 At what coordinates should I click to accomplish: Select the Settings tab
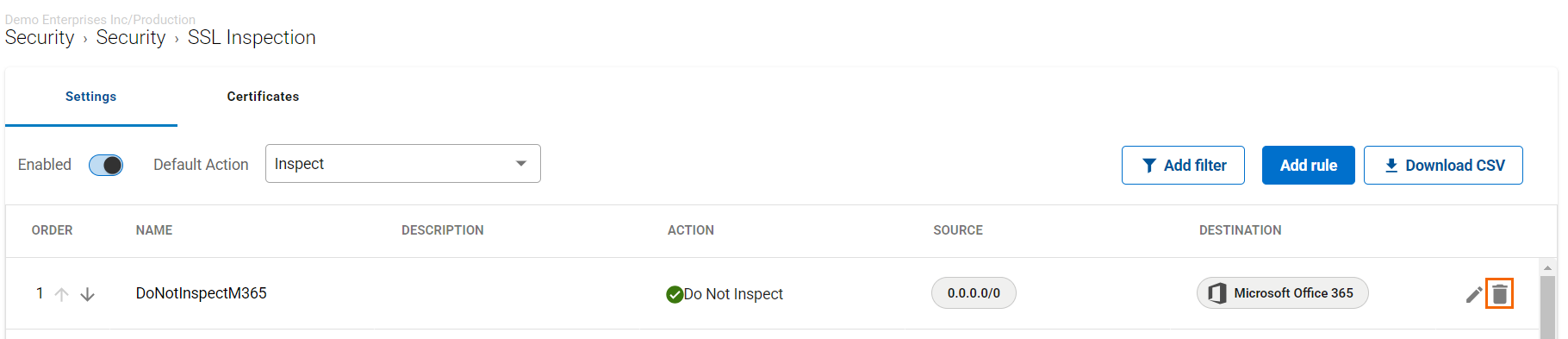pos(91,97)
